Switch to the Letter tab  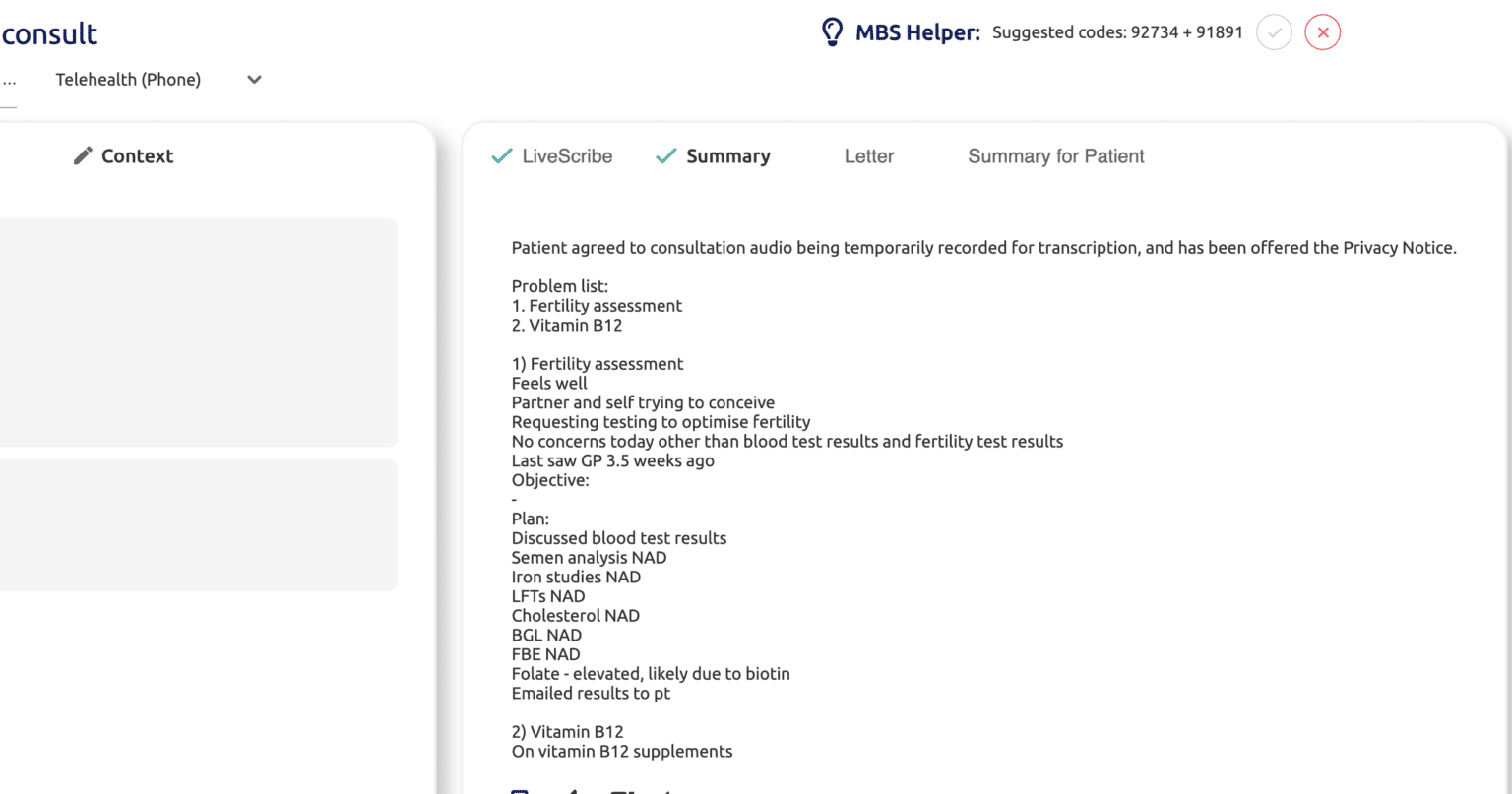(x=868, y=155)
